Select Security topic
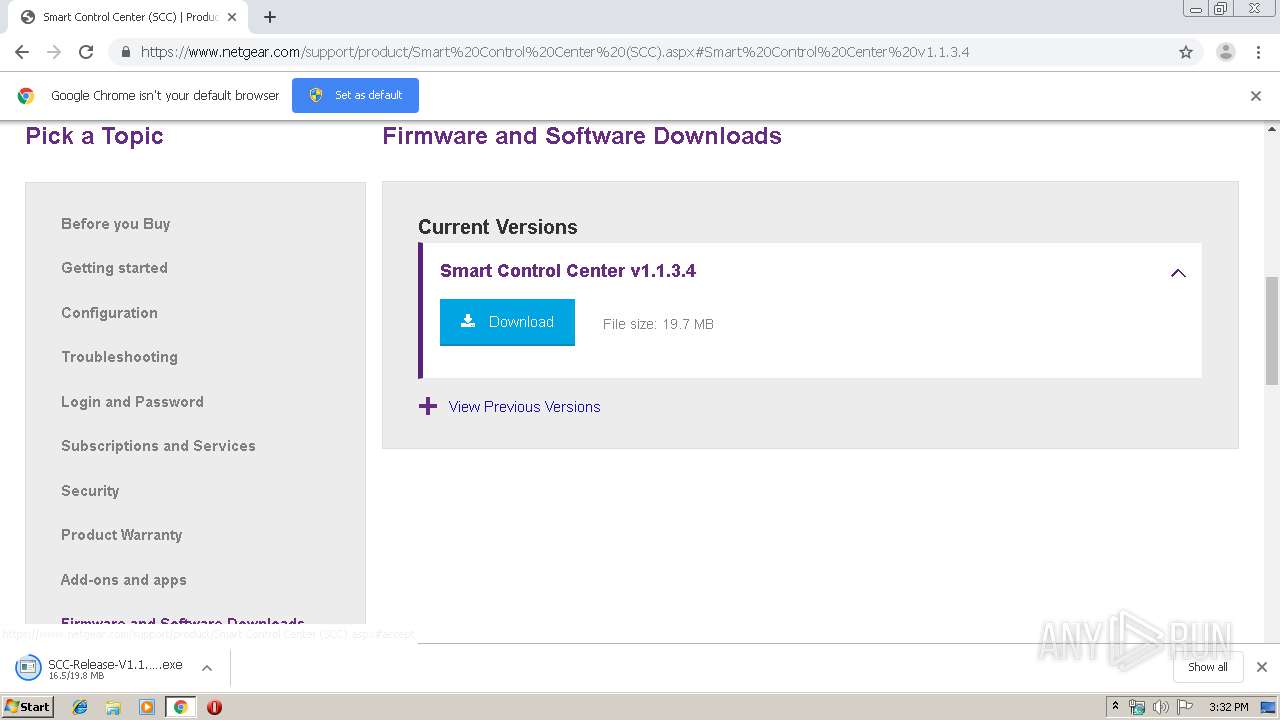Viewport: 1280px width, 720px height. (90, 491)
